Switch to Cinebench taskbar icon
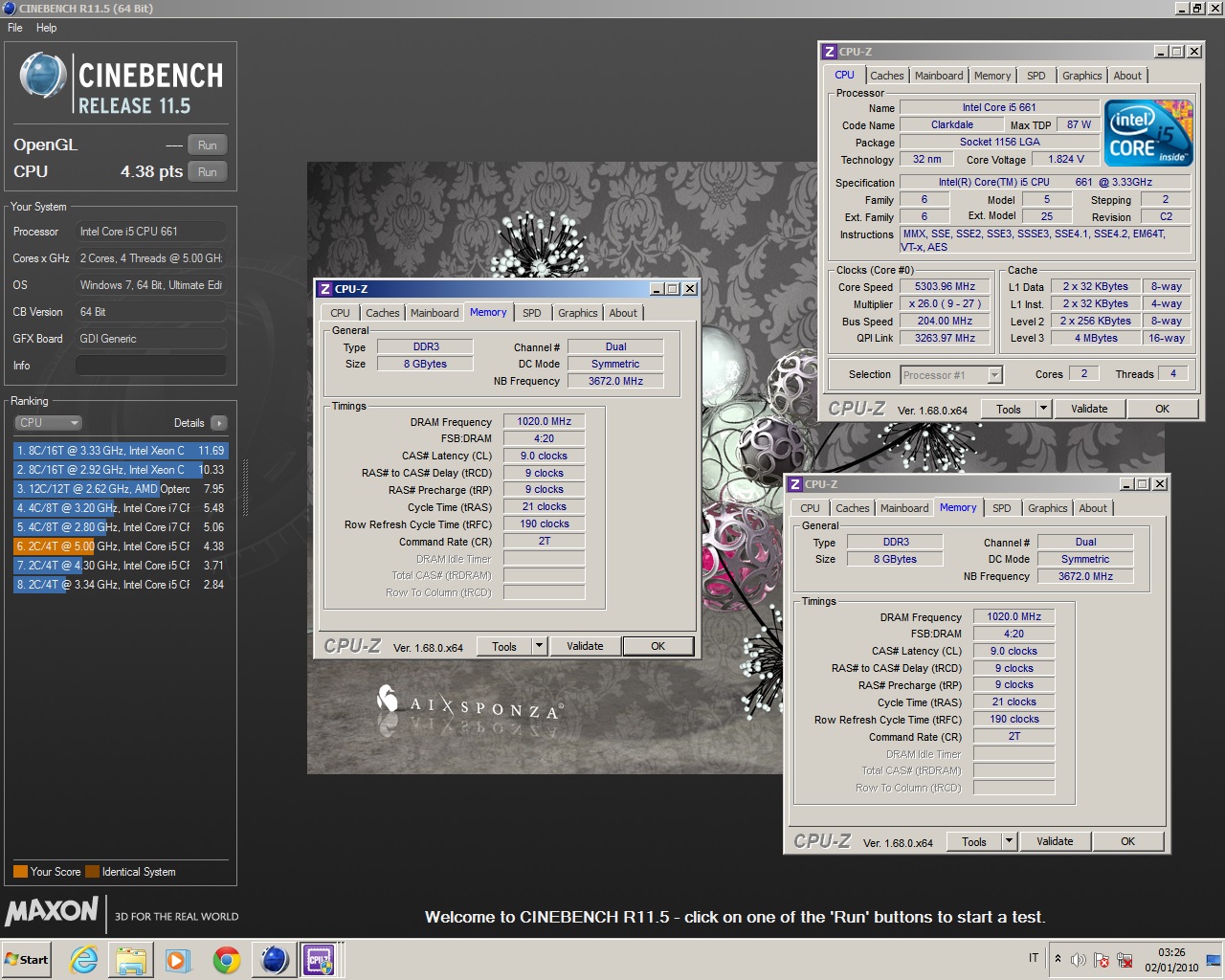The image size is (1225, 980). click(275, 960)
